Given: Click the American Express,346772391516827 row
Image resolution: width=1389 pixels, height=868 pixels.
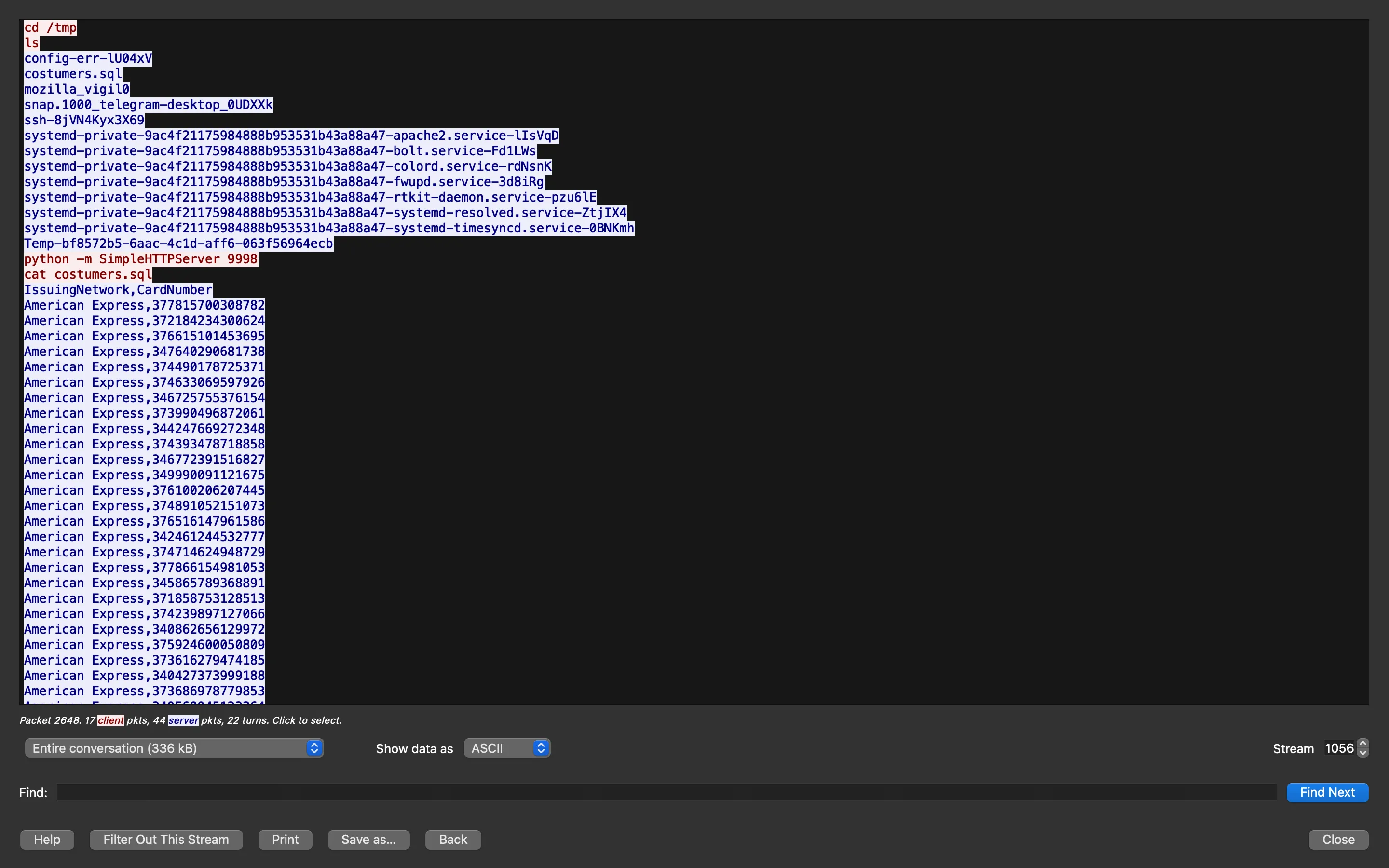Looking at the screenshot, I should point(145,460).
